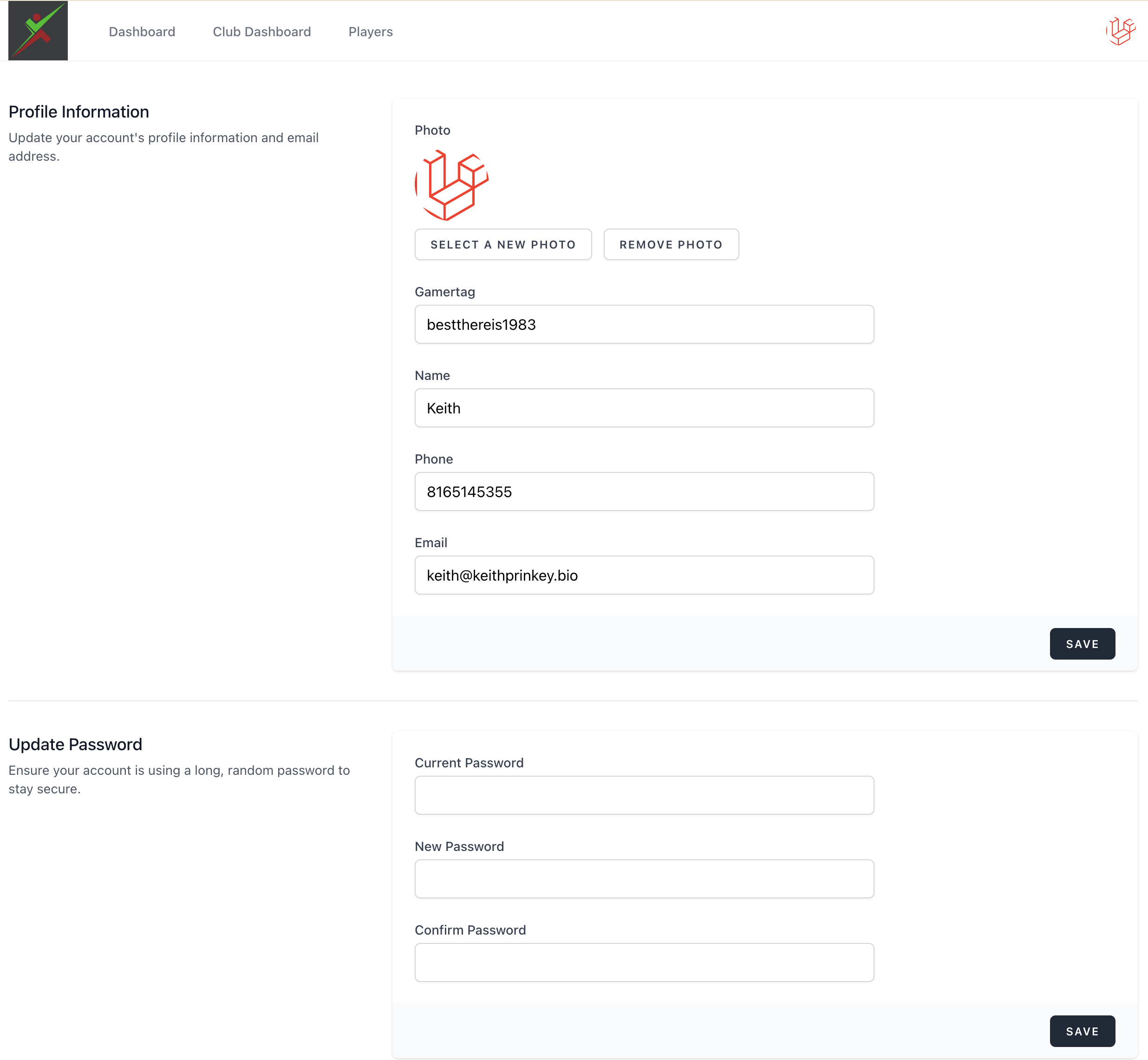
Task: Click the Photo label text
Action: tap(432, 130)
